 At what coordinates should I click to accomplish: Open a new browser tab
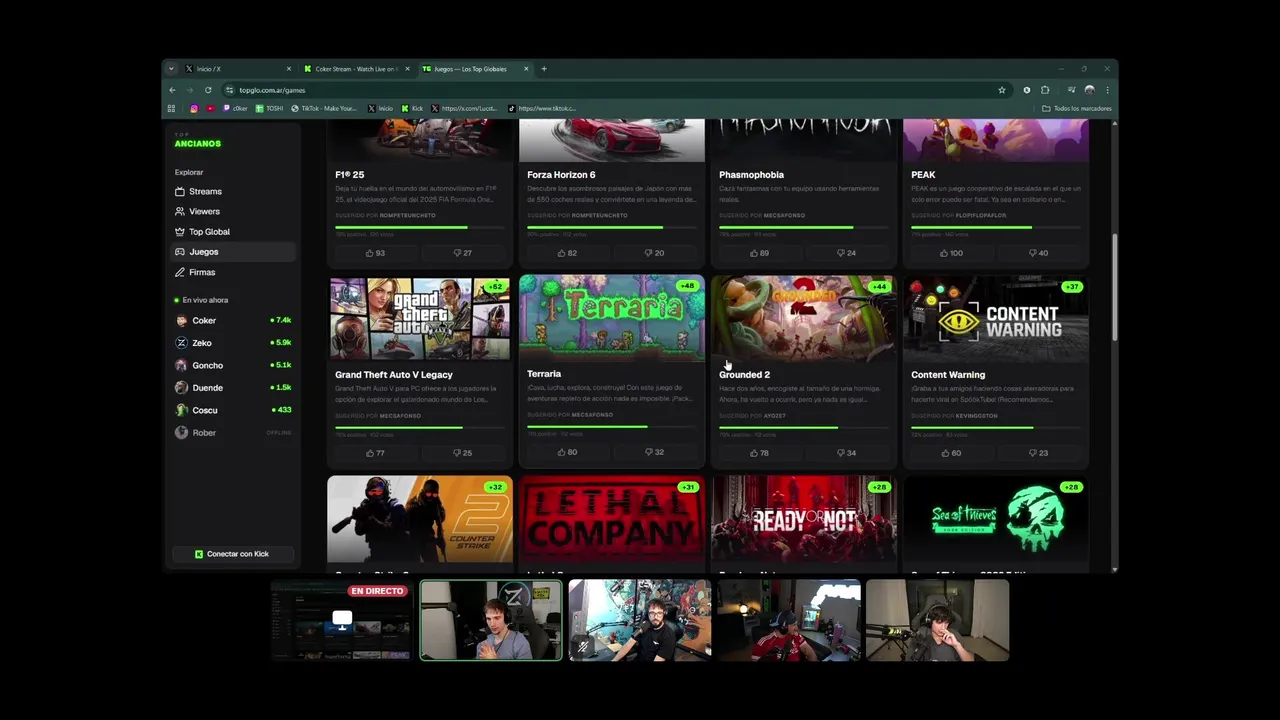[x=544, y=69]
